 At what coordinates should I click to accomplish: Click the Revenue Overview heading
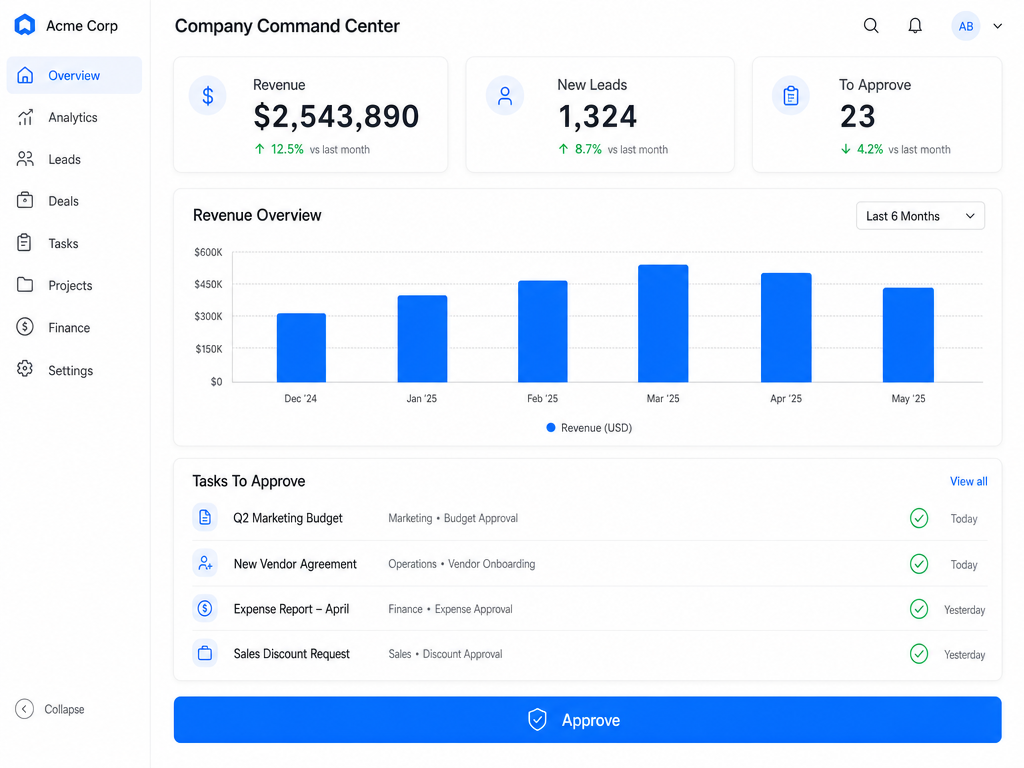(x=257, y=216)
